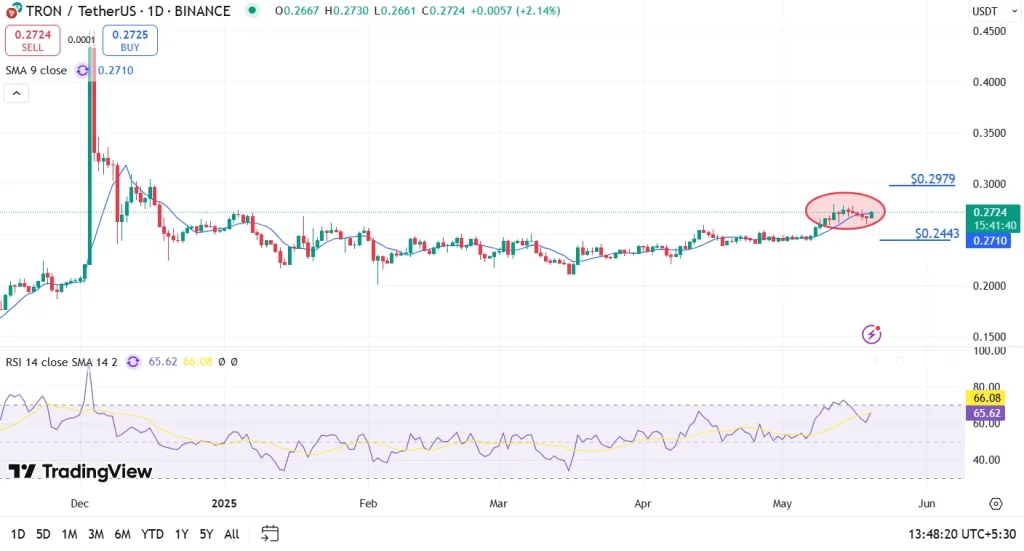Viewport: 1024px width, 551px height.
Task: Click the 13:48:20 UTC+5:30 timezone clock
Action: pyautogui.click(x=962, y=534)
